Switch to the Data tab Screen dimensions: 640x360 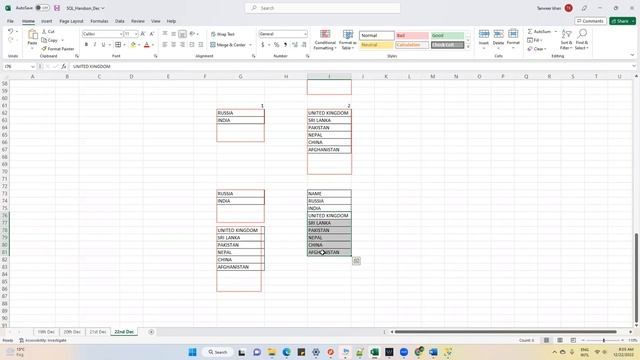pos(120,21)
